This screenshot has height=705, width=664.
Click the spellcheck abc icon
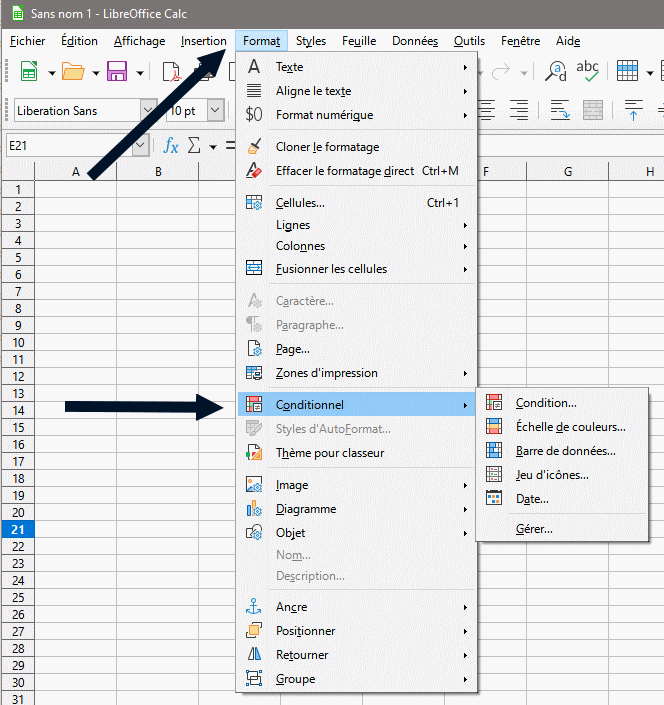(x=588, y=71)
